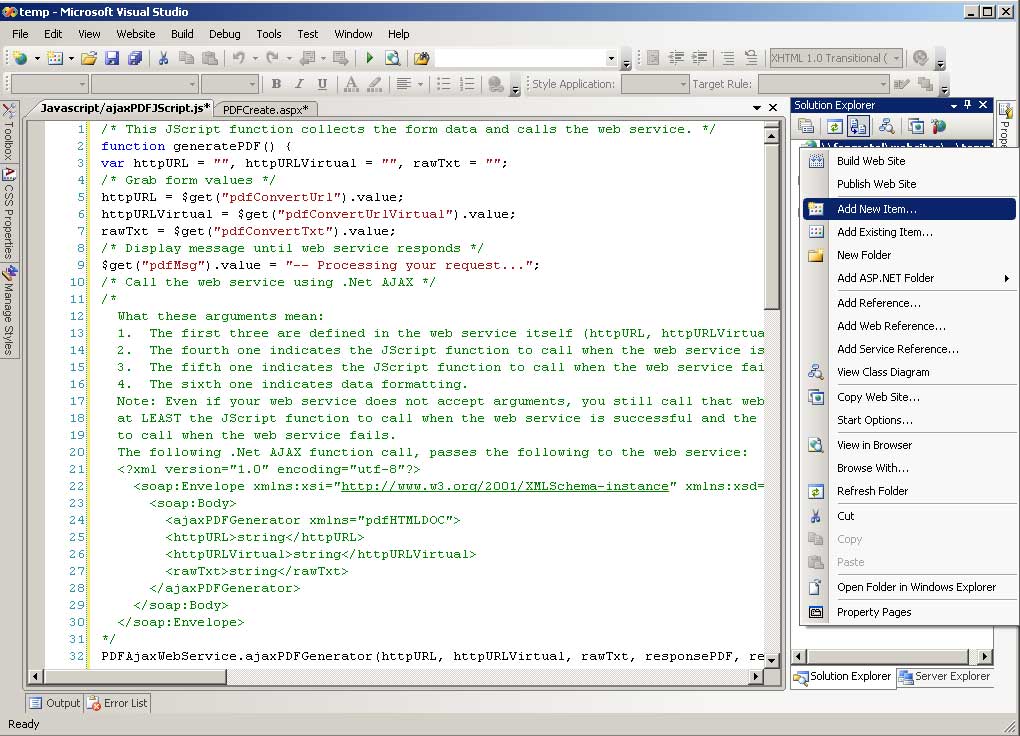Choose Open Folder in Windows Explorer

[909, 587]
